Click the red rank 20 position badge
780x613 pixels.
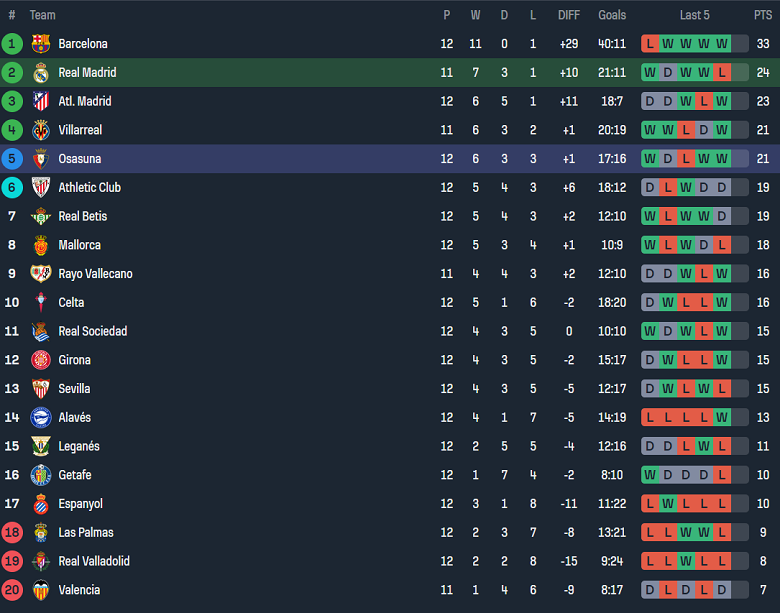[x=12, y=590]
